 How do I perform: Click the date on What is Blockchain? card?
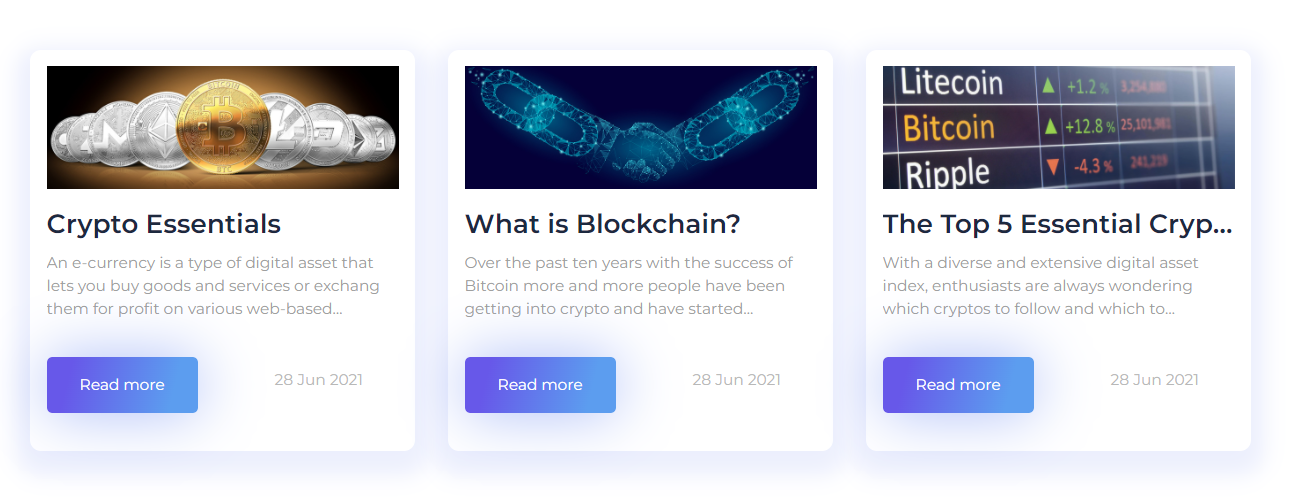[x=736, y=380]
